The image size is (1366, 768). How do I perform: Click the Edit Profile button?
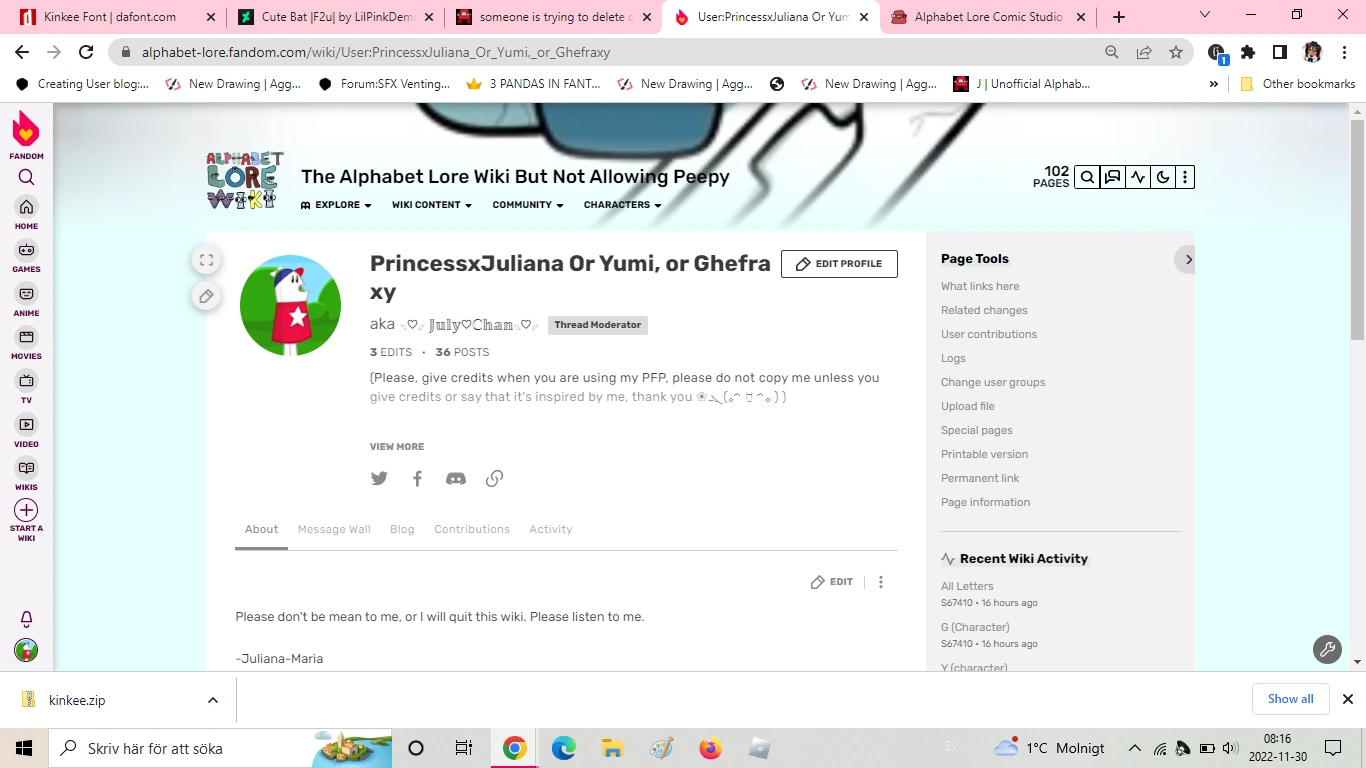point(839,264)
